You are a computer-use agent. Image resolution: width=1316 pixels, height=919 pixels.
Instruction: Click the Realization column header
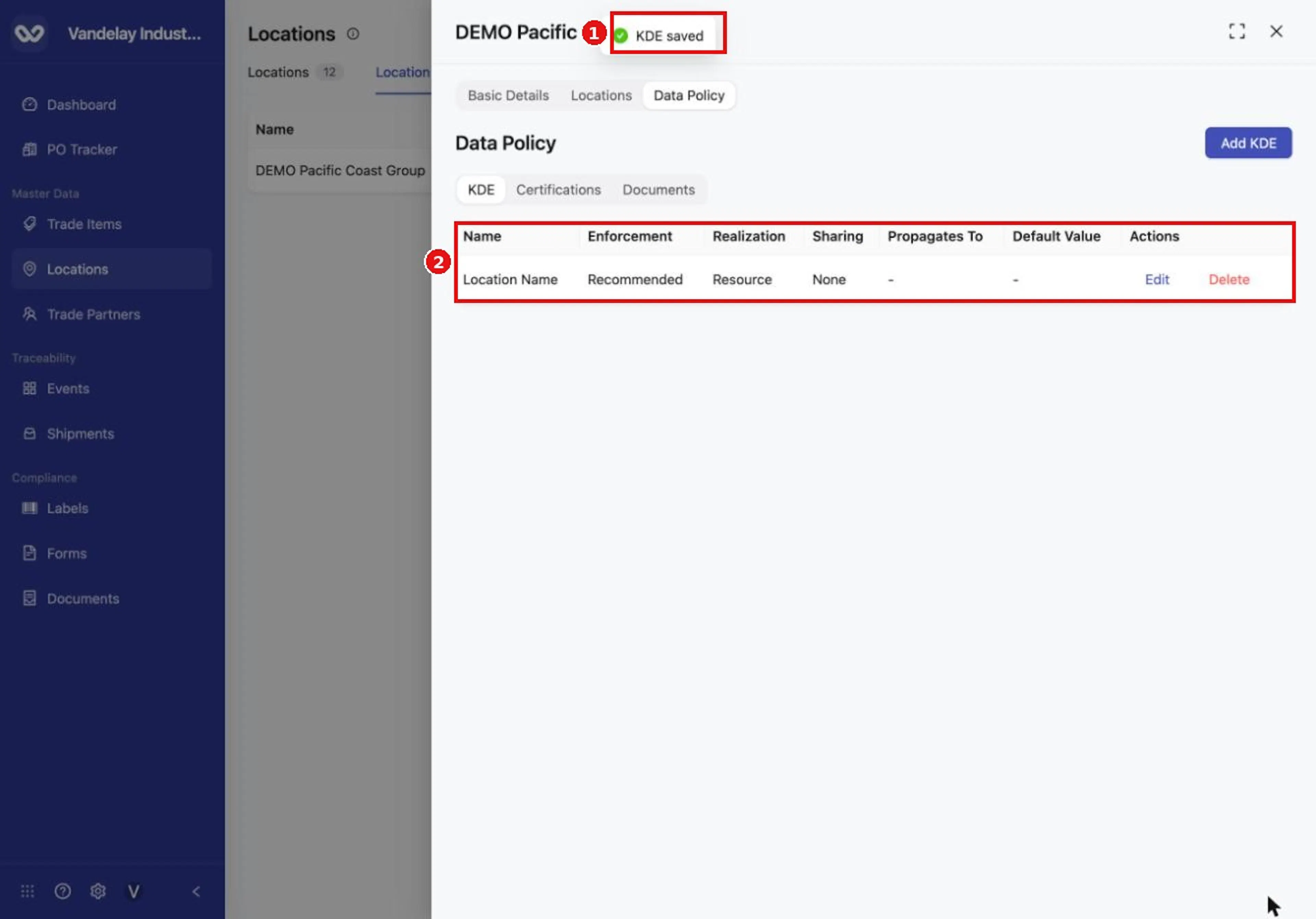pyautogui.click(x=748, y=236)
